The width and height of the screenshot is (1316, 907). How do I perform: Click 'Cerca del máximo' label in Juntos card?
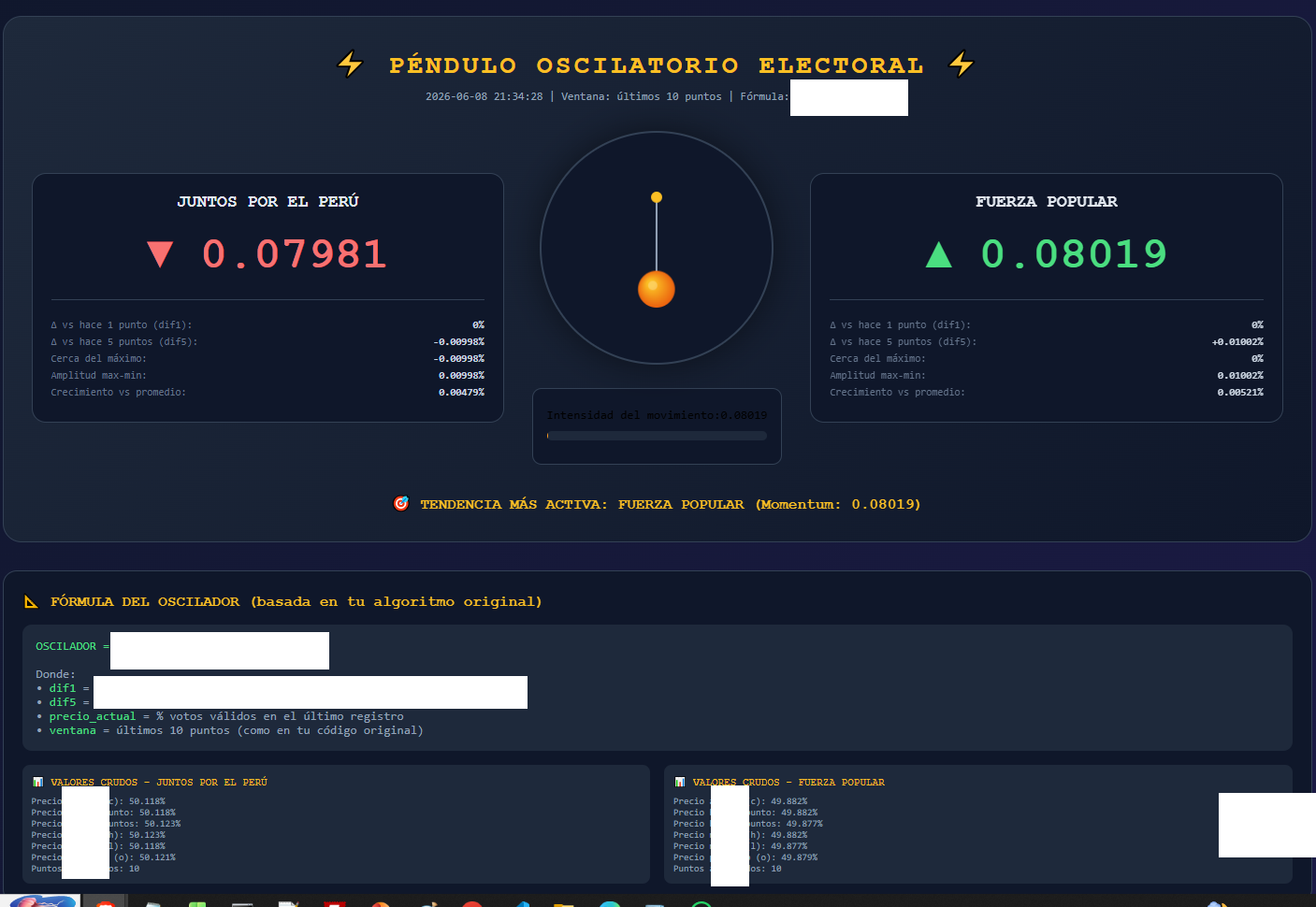click(x=99, y=359)
